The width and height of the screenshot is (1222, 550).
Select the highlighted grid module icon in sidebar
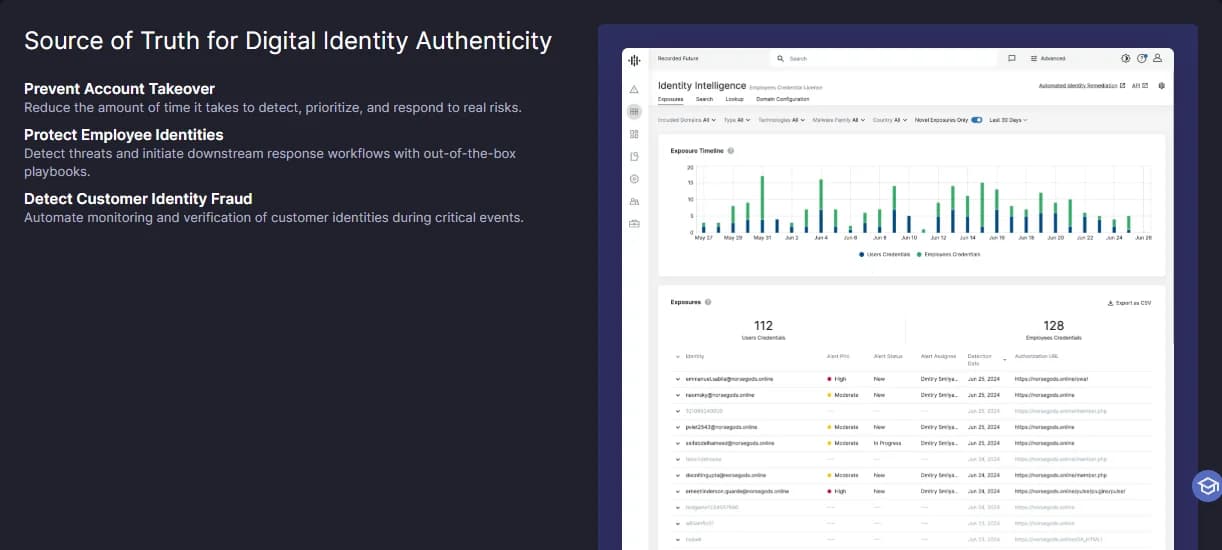pos(634,112)
